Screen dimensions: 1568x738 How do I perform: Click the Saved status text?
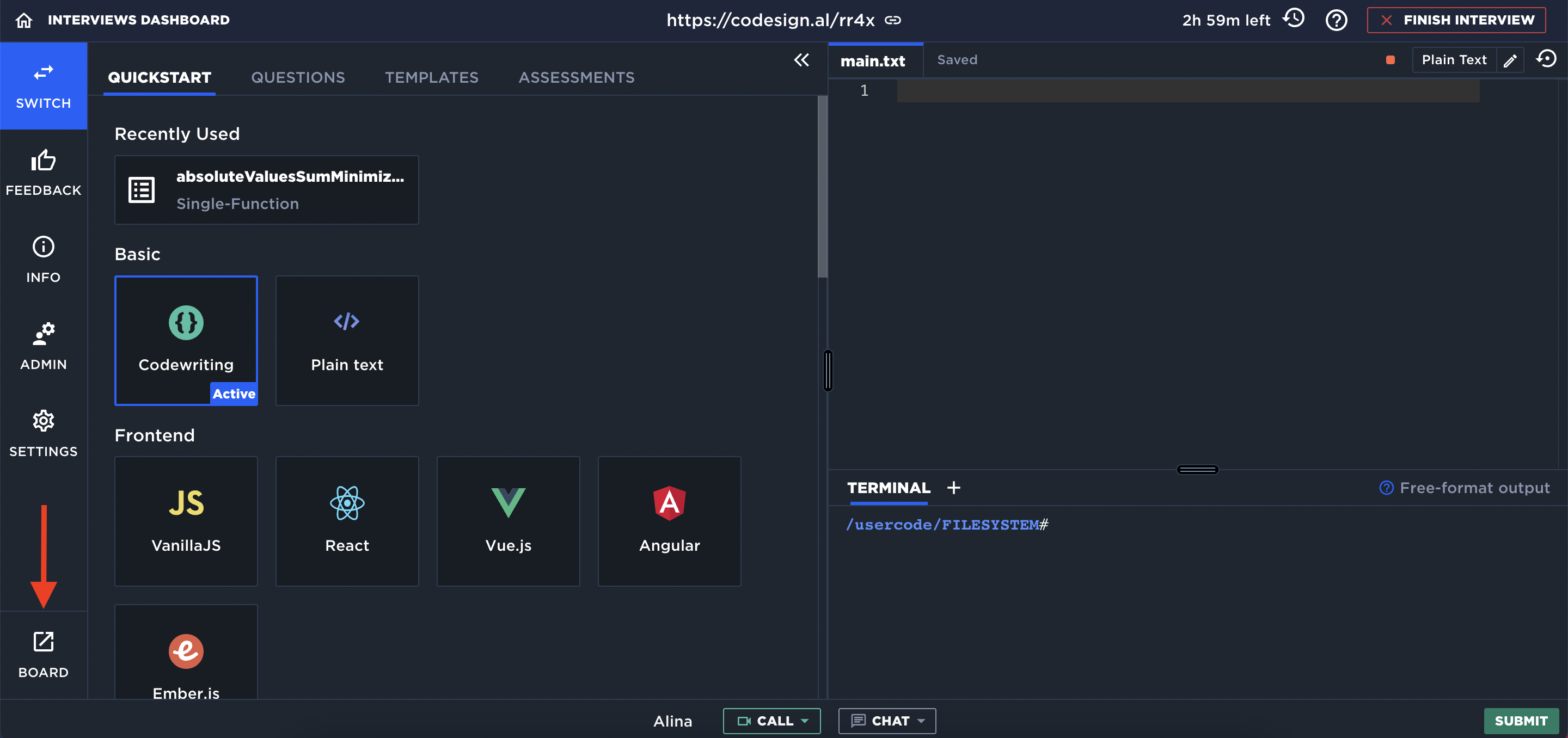click(x=957, y=60)
